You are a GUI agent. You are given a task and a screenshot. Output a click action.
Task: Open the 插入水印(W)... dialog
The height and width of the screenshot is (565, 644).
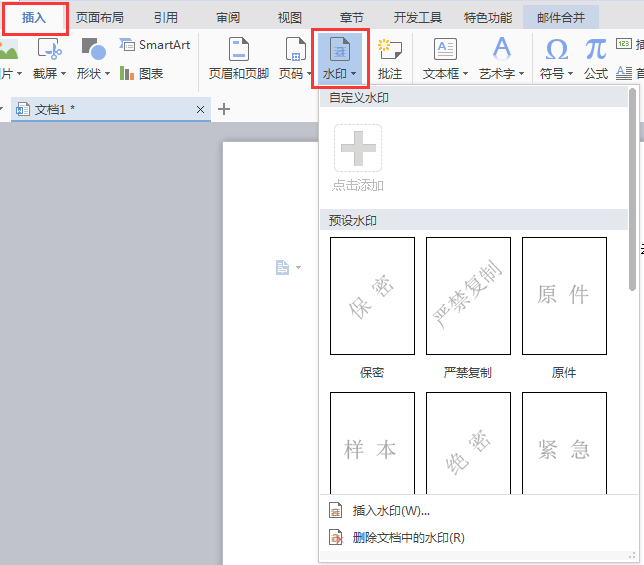click(391, 511)
